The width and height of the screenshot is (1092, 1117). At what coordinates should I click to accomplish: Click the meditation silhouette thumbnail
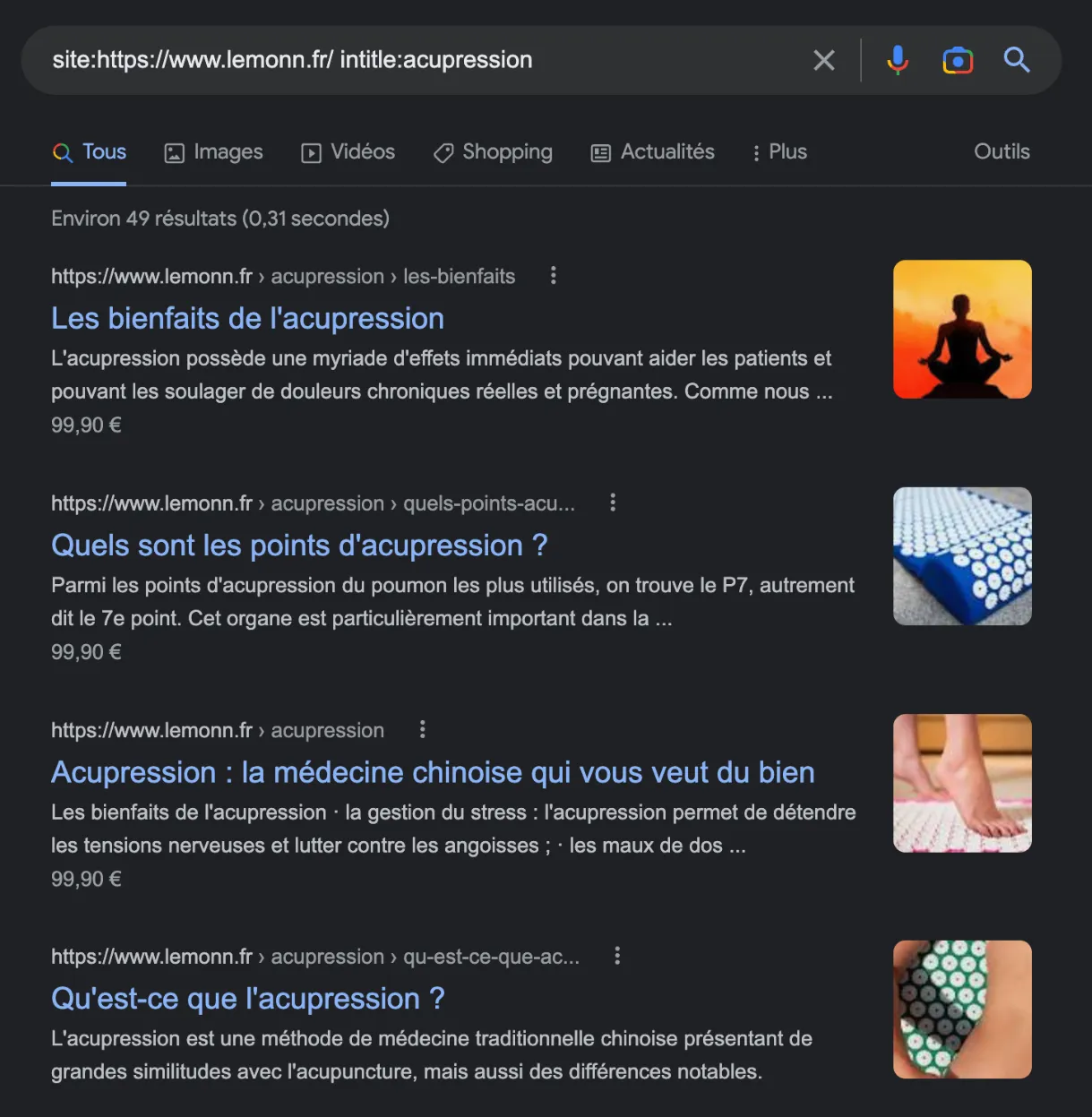(962, 329)
